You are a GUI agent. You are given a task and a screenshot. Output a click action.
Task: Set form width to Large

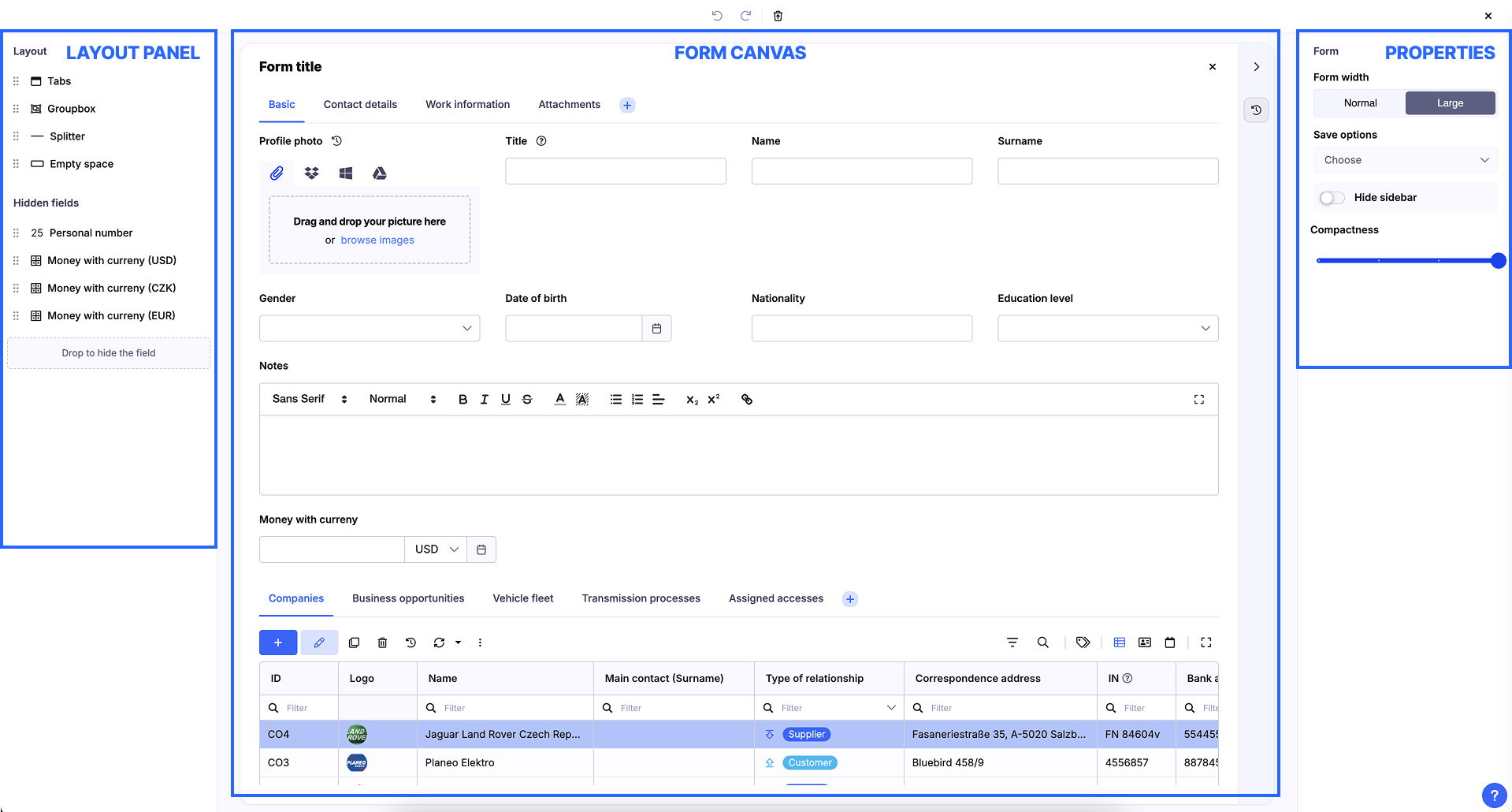point(1450,103)
